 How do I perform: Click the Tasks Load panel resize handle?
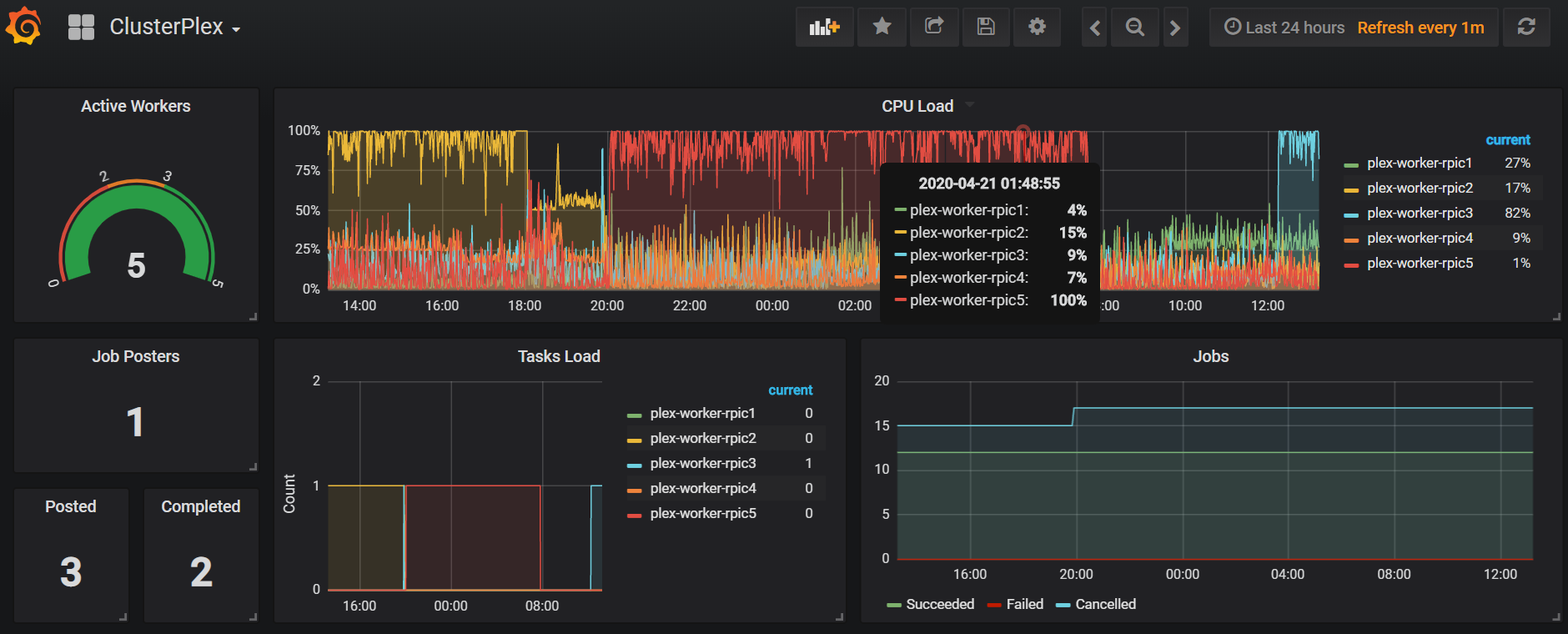840,617
